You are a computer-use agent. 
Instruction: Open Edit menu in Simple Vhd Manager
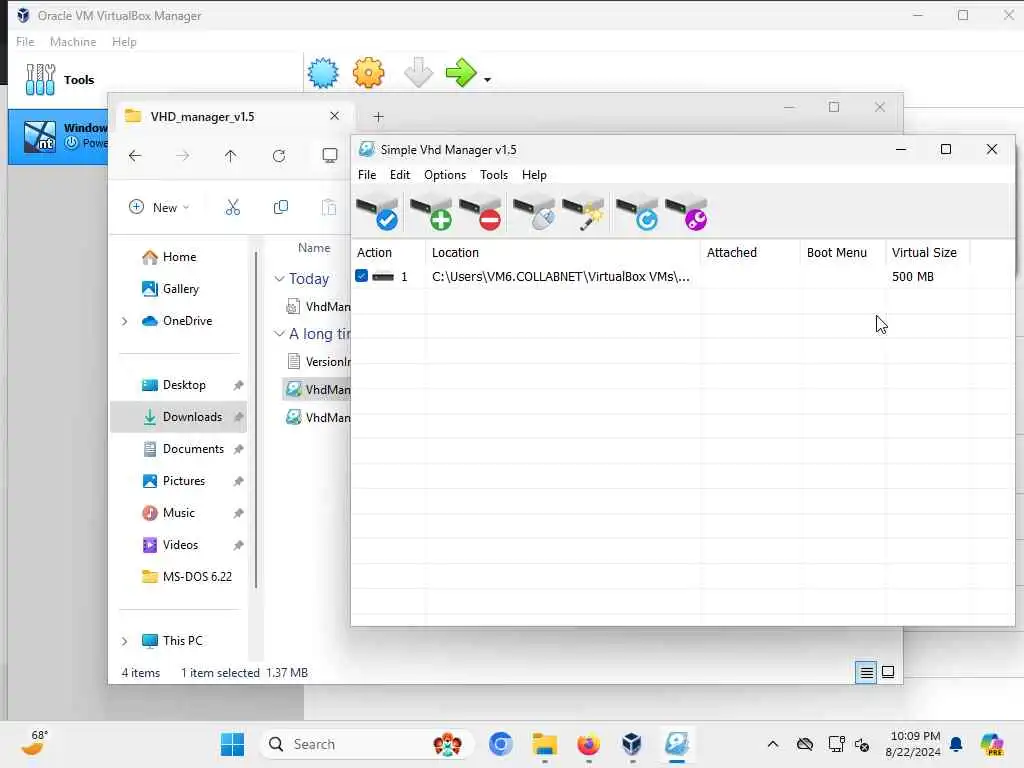(x=400, y=175)
